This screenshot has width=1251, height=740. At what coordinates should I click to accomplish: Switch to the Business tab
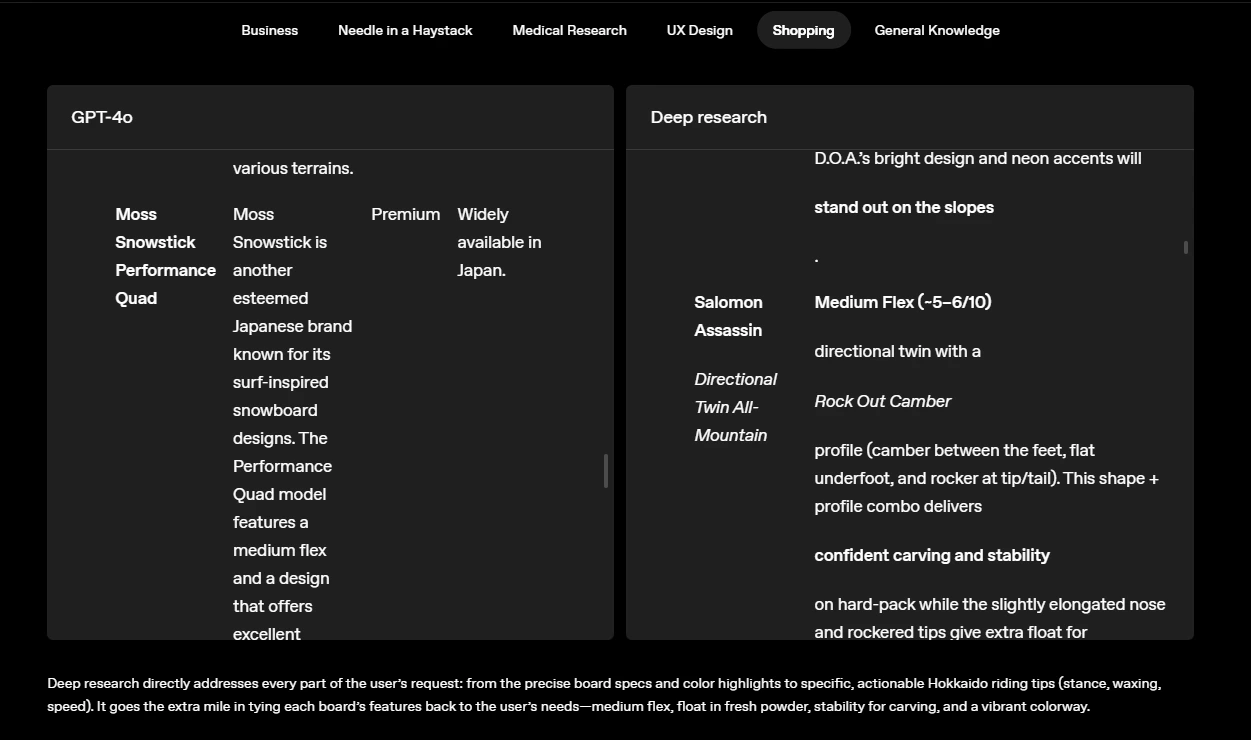pos(269,30)
